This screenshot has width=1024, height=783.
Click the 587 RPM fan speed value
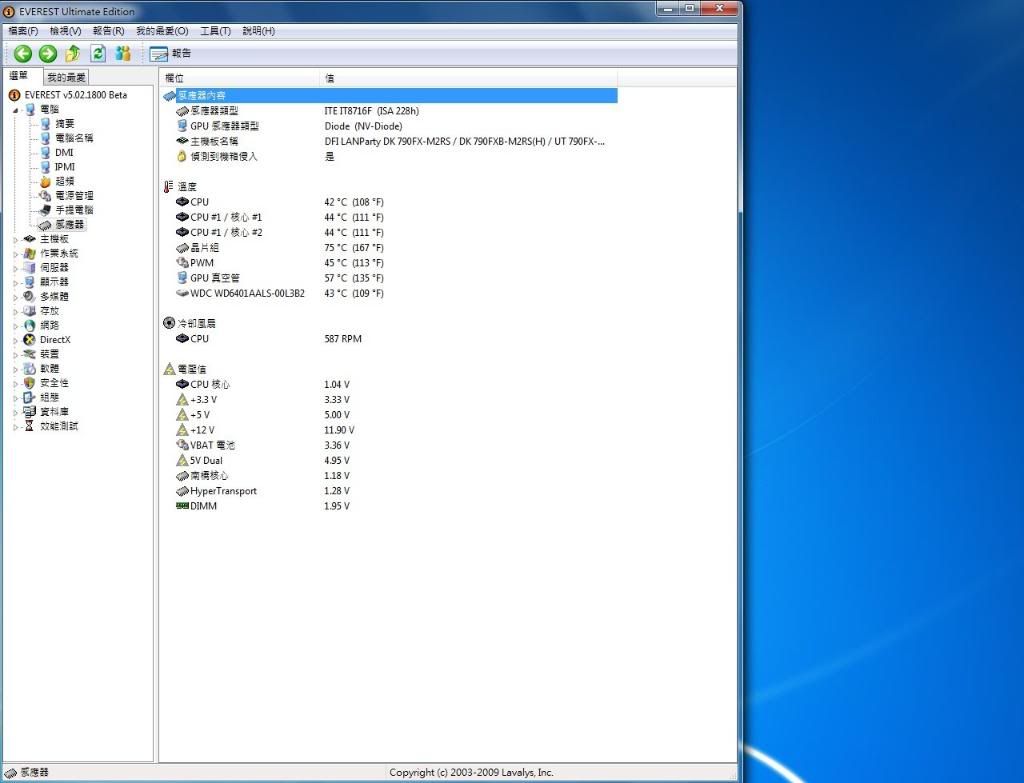[x=343, y=338]
